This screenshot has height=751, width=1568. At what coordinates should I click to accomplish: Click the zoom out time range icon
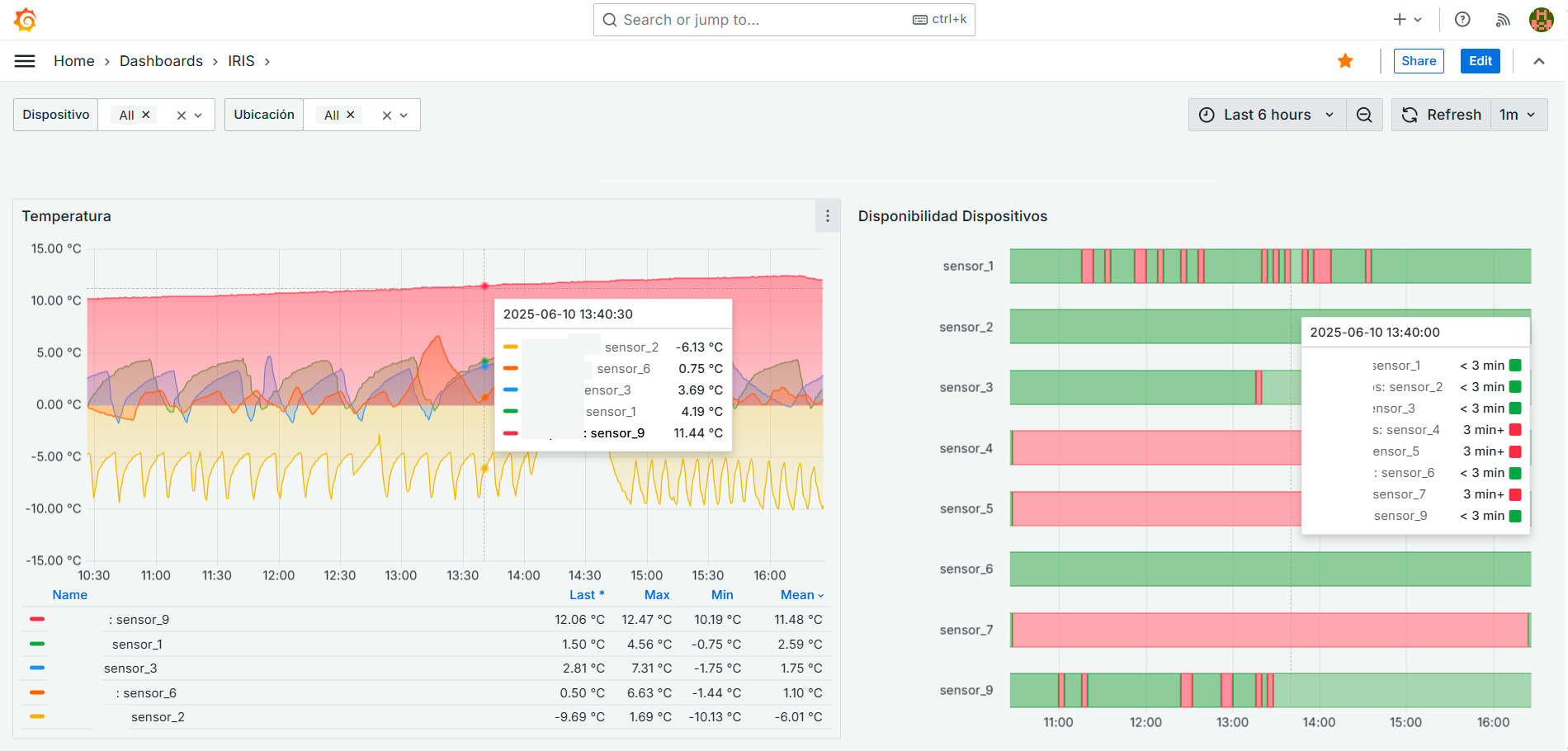coord(1364,115)
